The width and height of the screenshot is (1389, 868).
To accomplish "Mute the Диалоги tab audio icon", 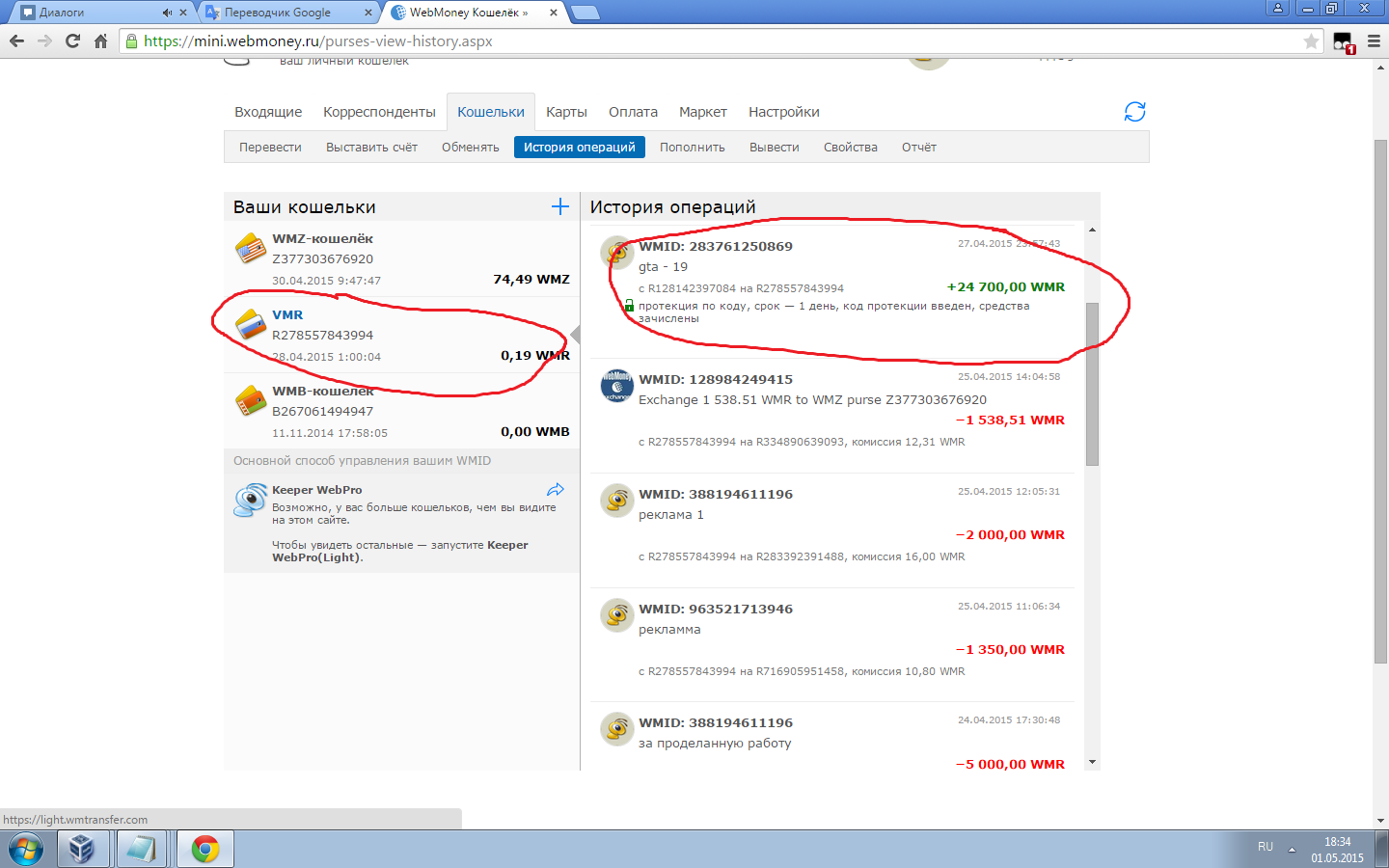I will [167, 13].
